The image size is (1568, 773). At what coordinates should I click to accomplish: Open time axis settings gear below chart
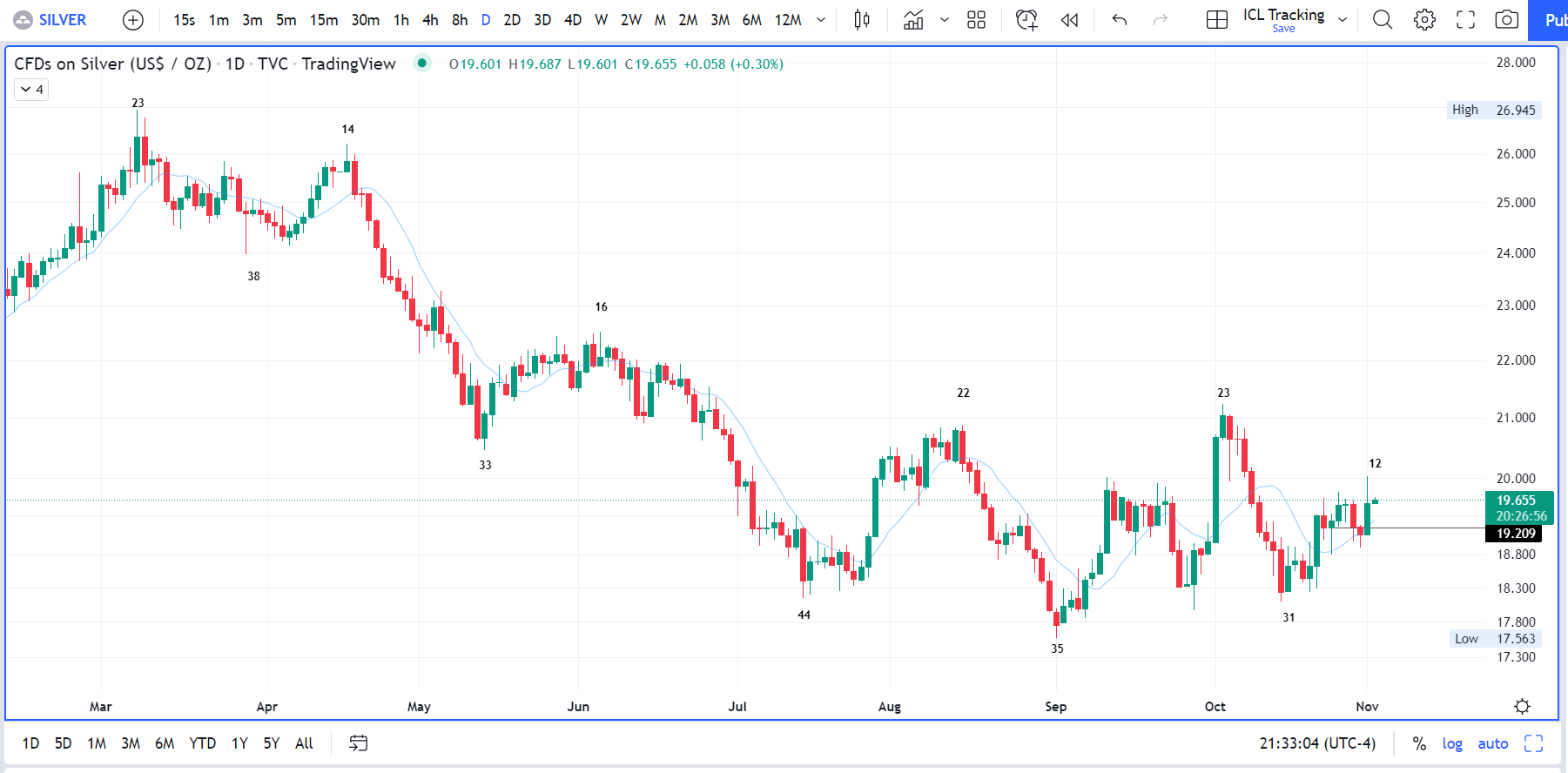click(1522, 706)
